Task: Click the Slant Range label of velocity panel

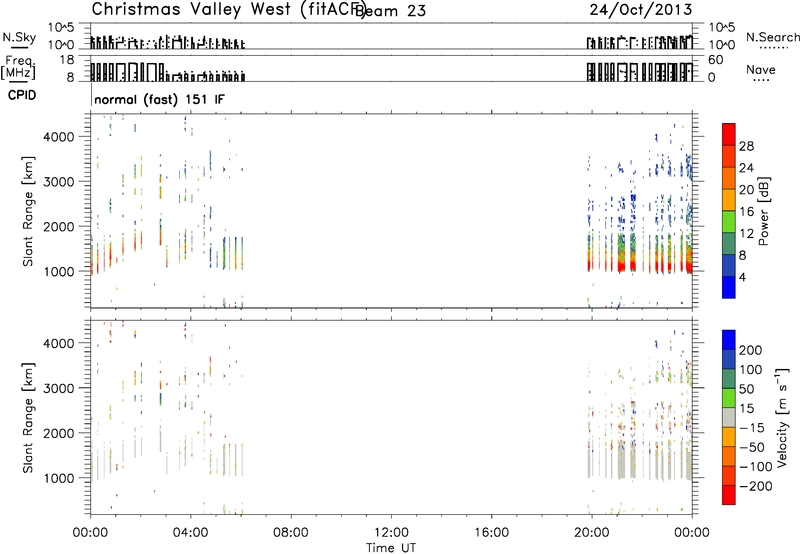Action: pos(28,418)
